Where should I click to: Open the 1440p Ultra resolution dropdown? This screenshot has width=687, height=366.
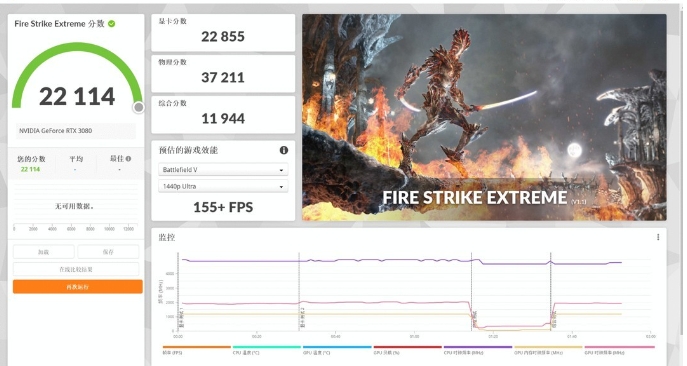pyautogui.click(x=223, y=186)
